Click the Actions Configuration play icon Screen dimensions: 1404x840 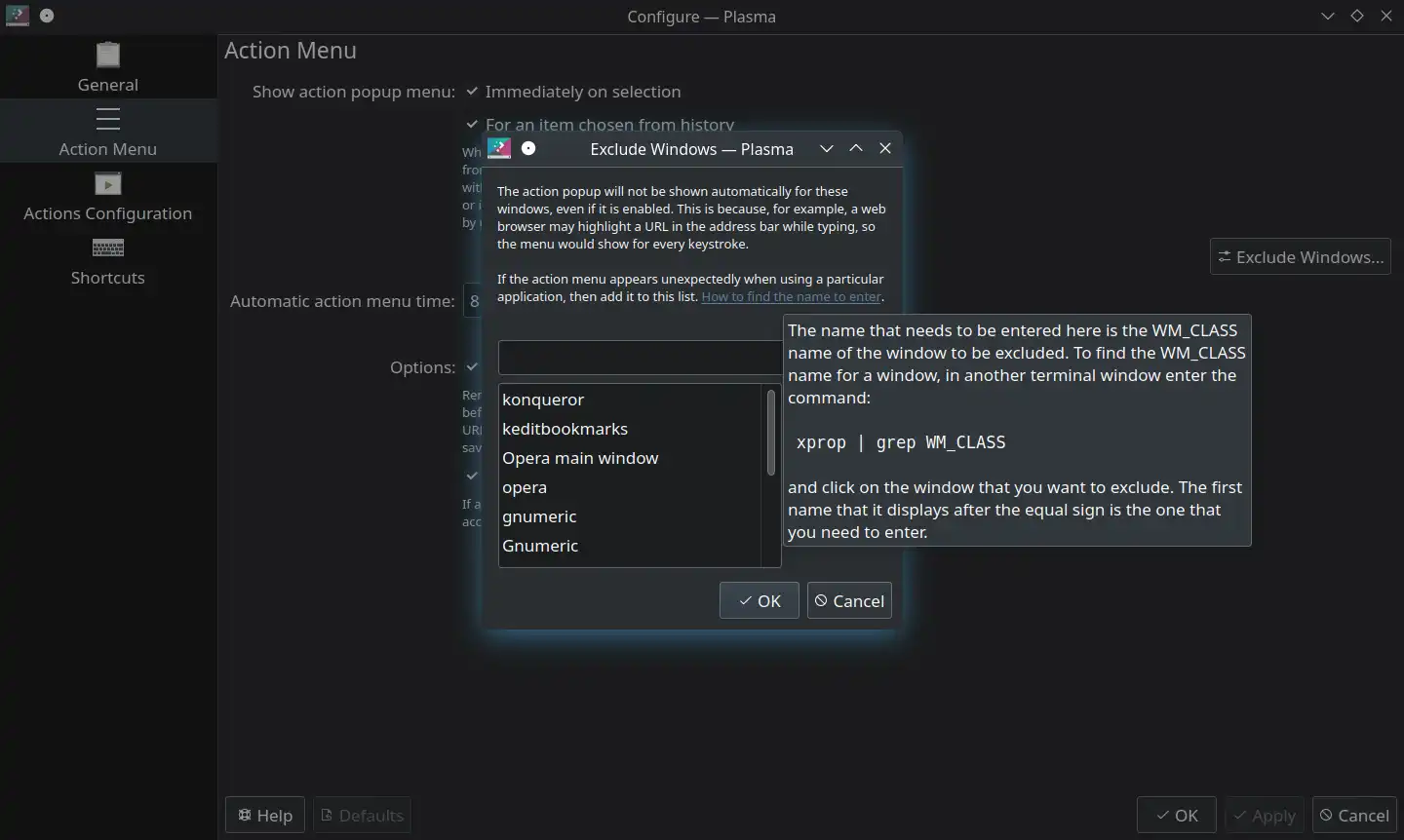108,183
